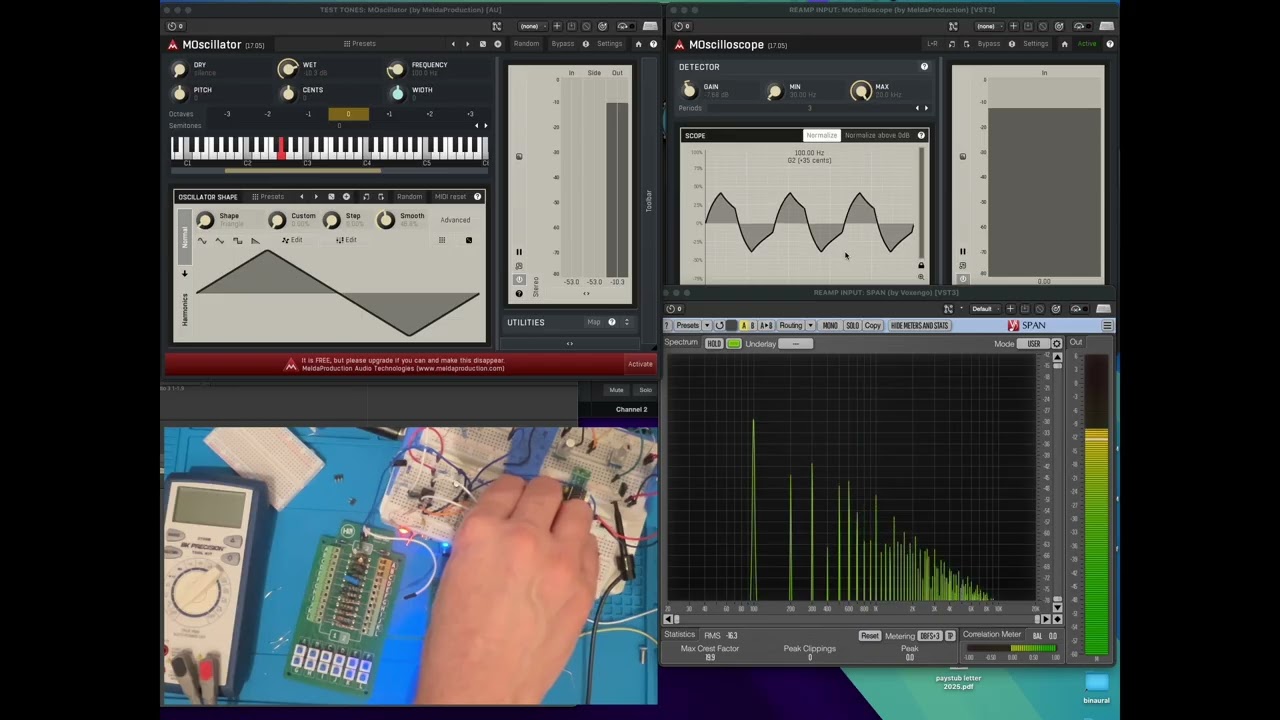Select octave -1 in MOscillator
Screen dimensions: 1280x720
308,114
